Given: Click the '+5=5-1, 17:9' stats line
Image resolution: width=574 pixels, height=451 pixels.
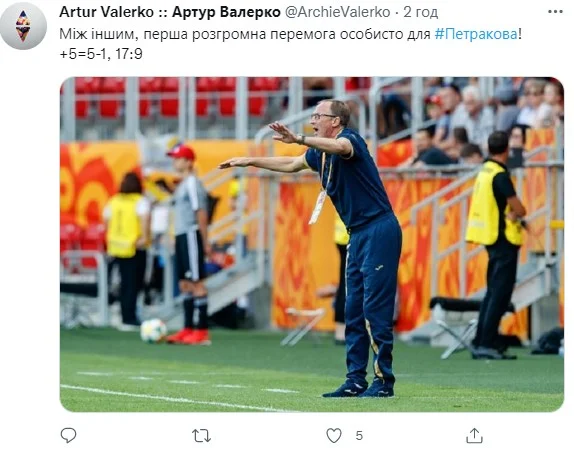Looking at the screenshot, I should (x=101, y=54).
